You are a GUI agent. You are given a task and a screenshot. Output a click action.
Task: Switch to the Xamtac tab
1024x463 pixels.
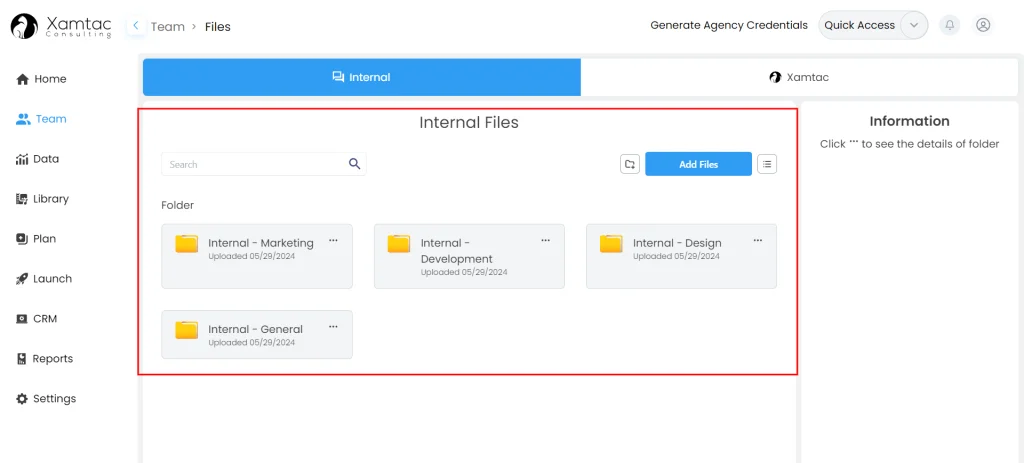[x=799, y=77]
